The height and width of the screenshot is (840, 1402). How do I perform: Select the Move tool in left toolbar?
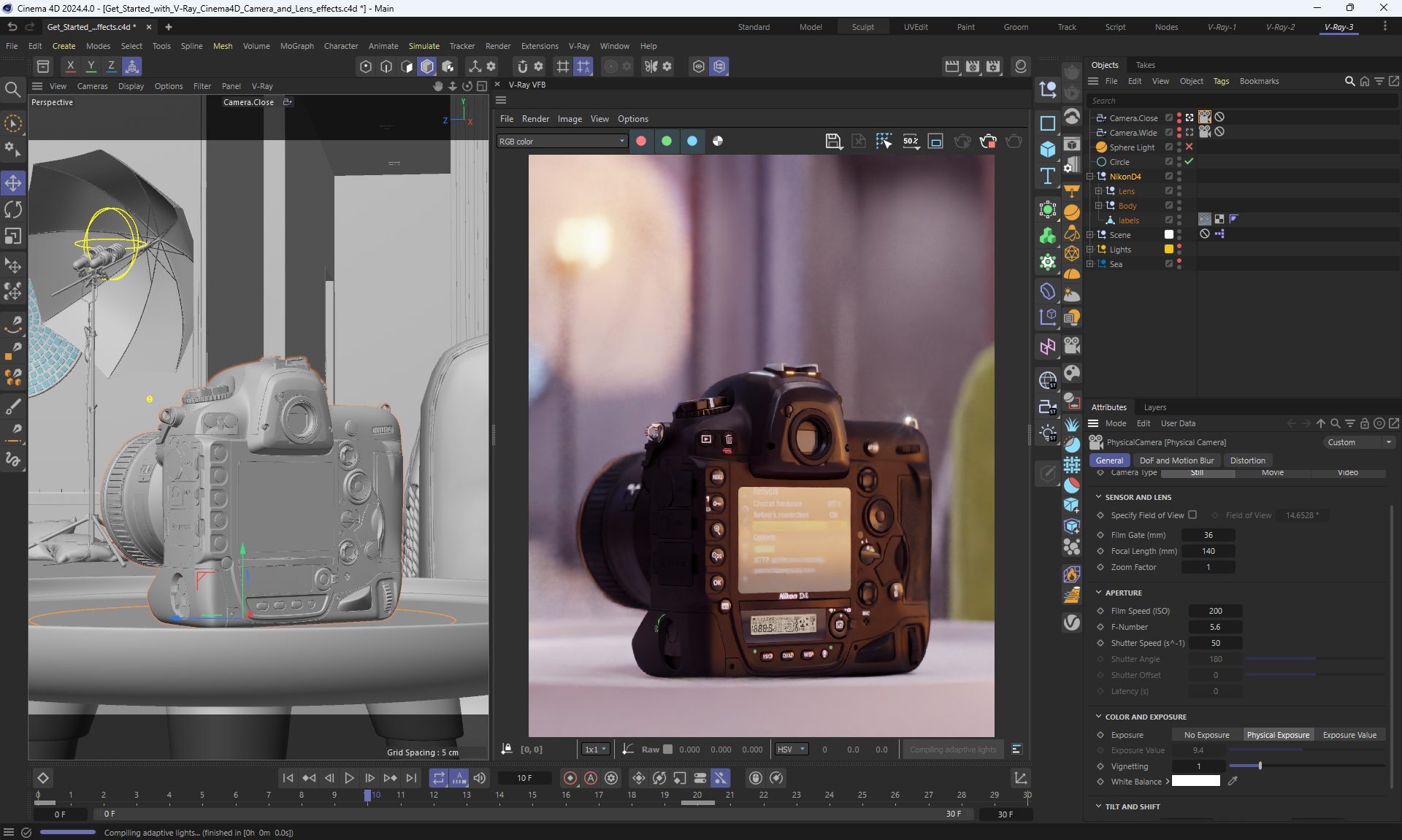point(13,182)
